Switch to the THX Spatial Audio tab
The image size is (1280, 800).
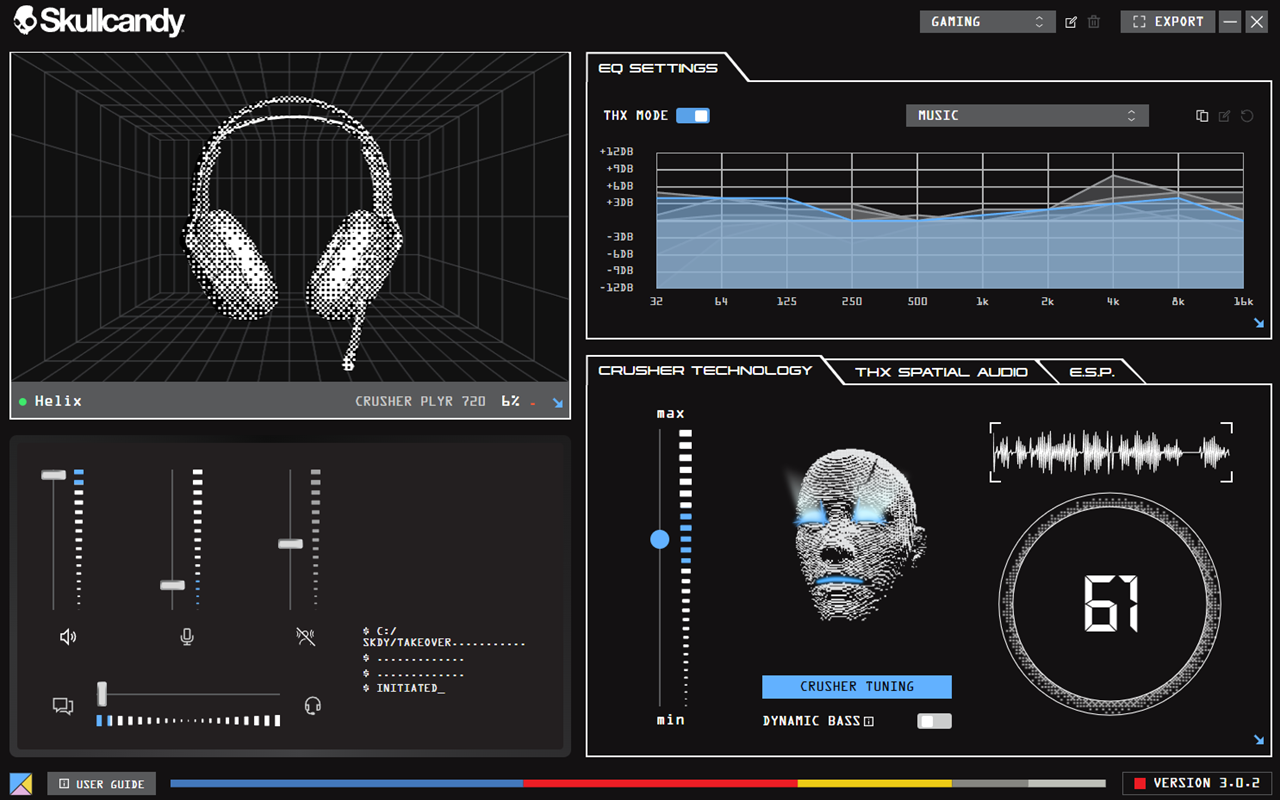coord(941,372)
